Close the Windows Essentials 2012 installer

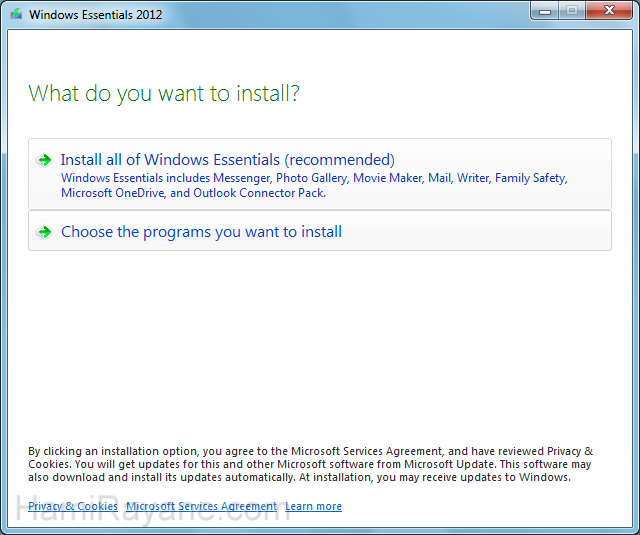pyautogui.click(x=609, y=11)
